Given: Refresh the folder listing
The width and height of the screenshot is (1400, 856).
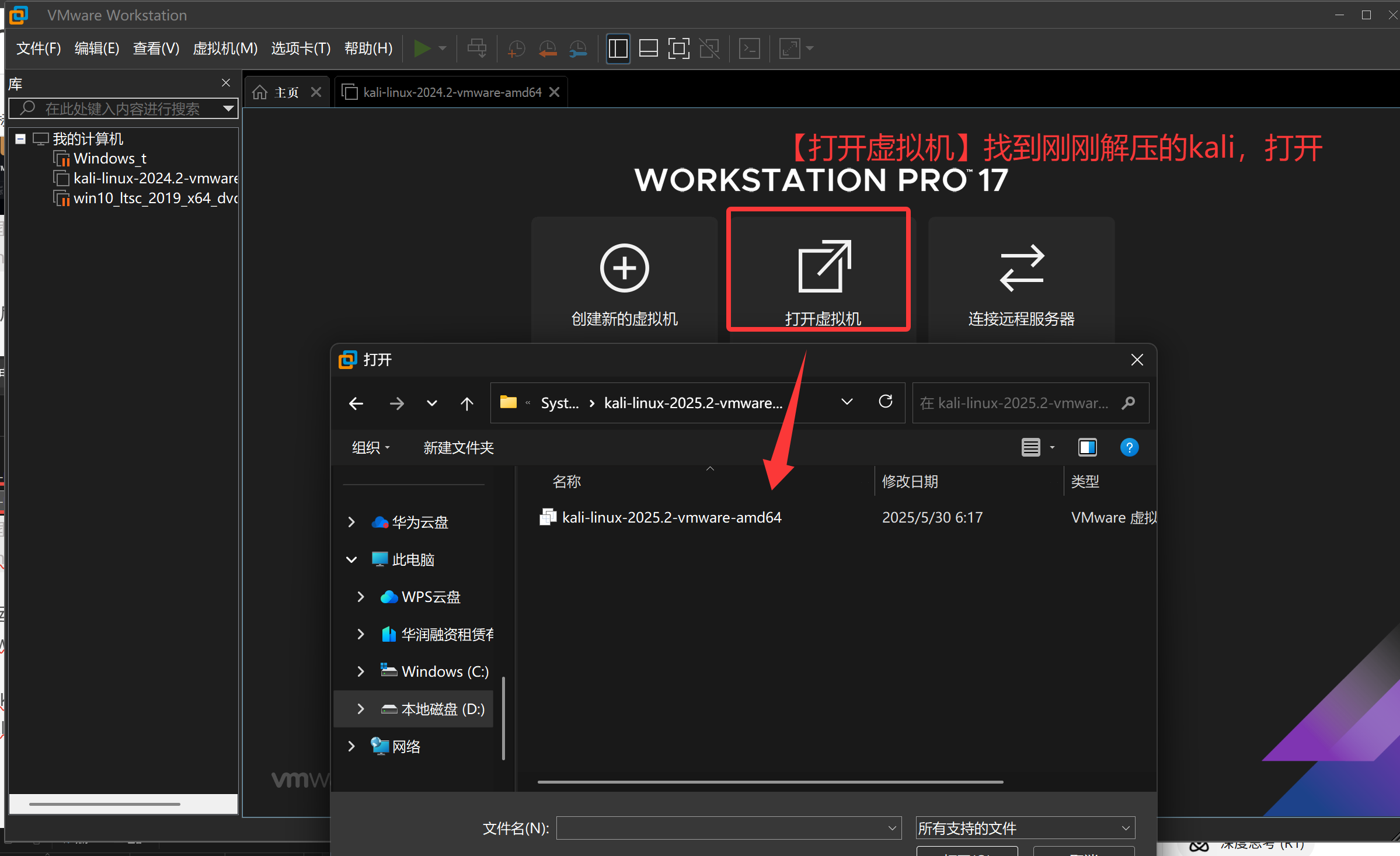Looking at the screenshot, I should [886, 402].
